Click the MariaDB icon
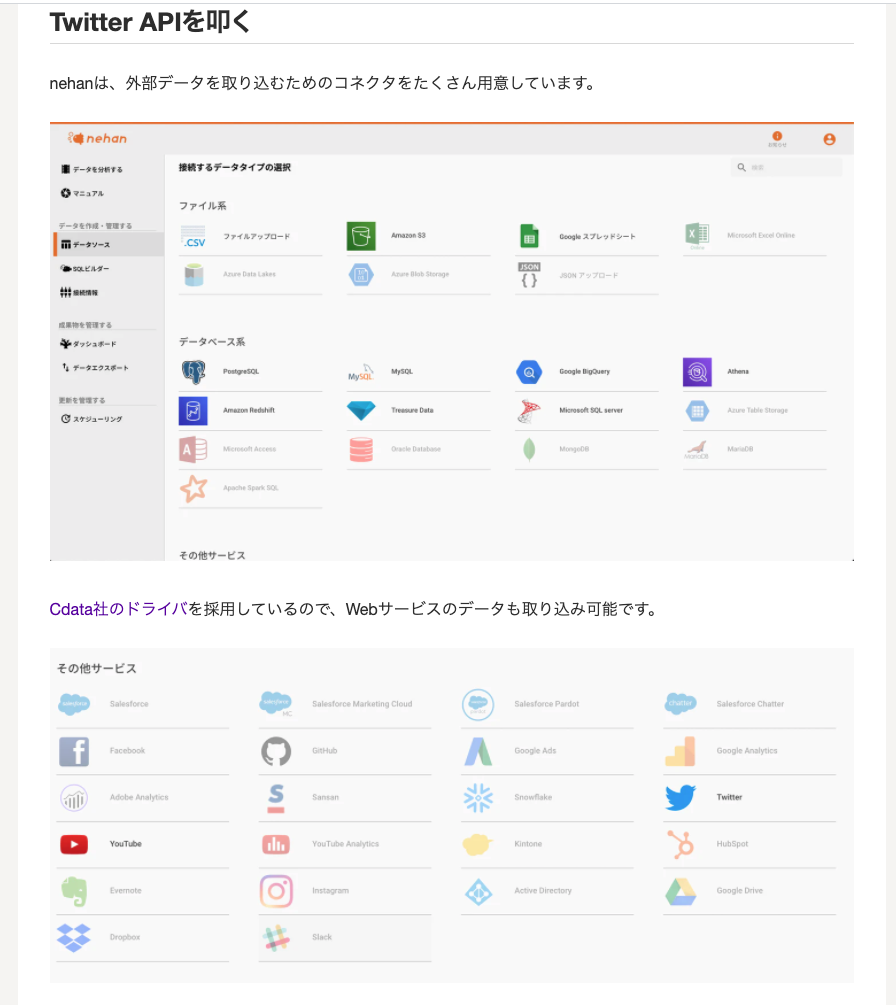This screenshot has width=896, height=1005. click(x=697, y=450)
